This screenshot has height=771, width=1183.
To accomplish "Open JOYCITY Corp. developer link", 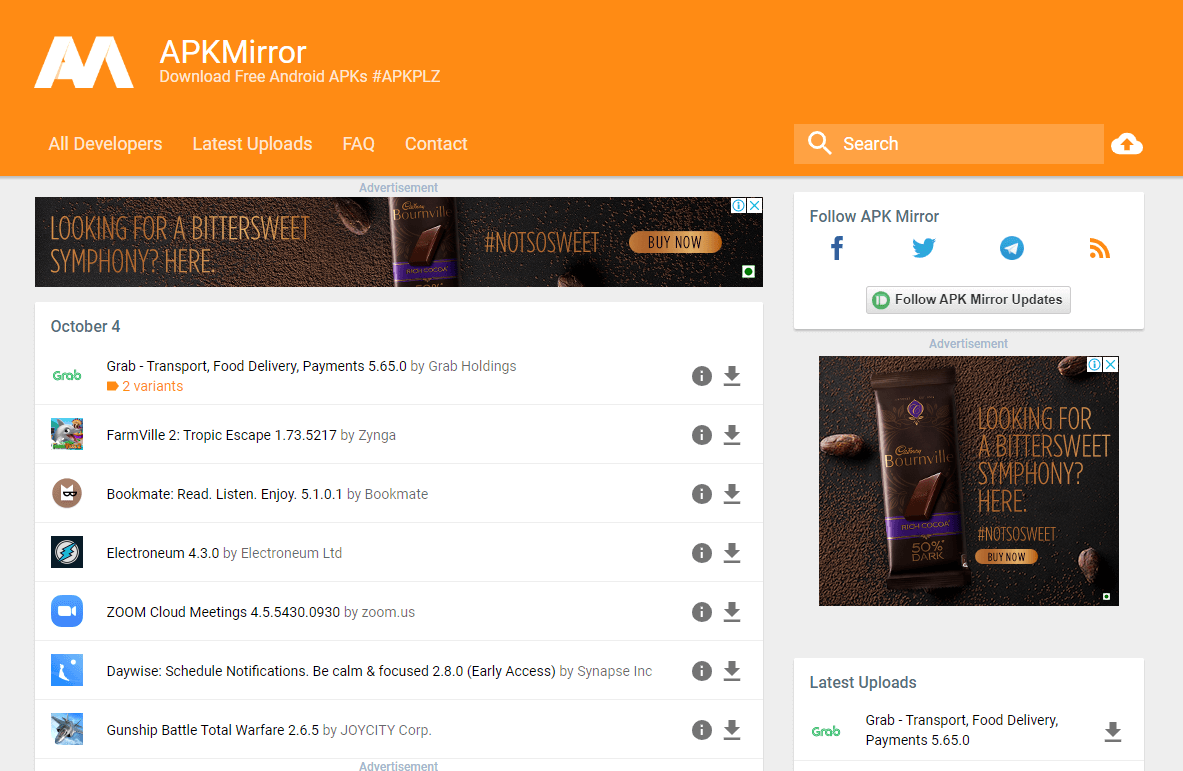I will click(386, 730).
